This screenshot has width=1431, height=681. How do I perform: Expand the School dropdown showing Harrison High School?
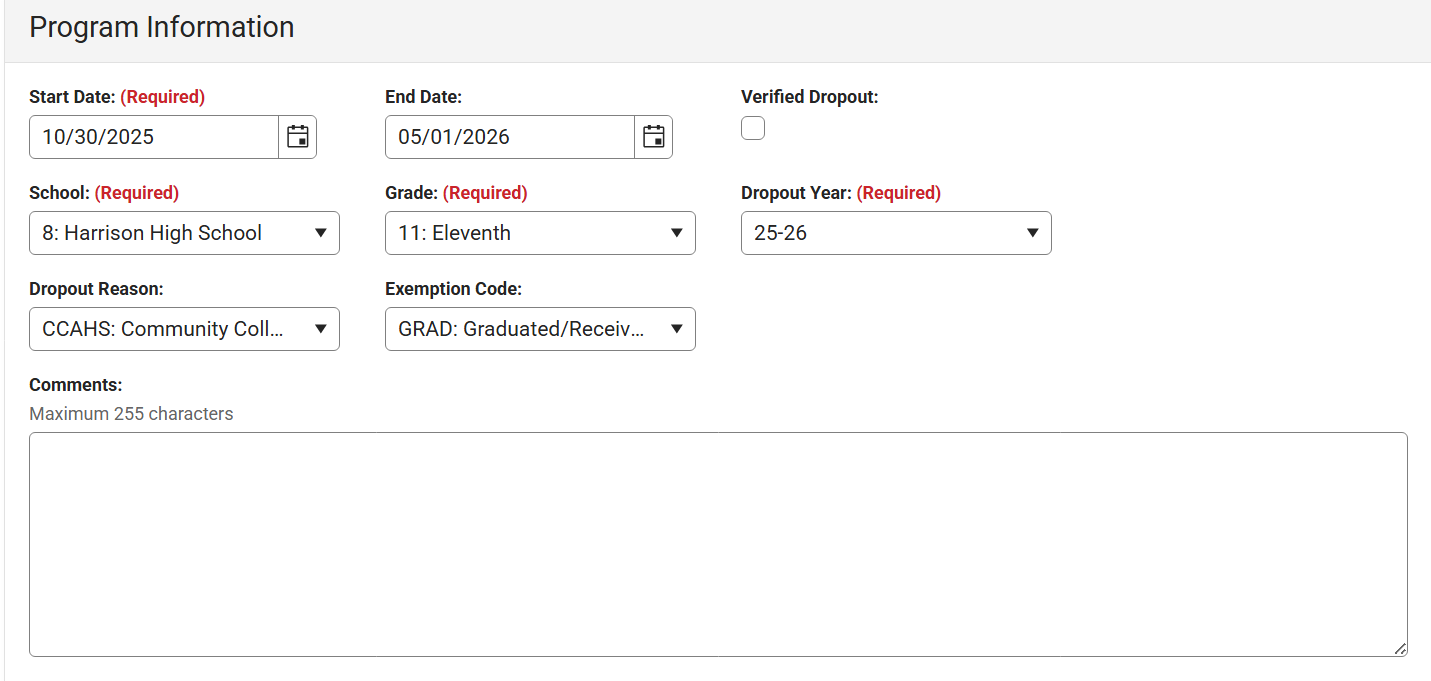pyautogui.click(x=184, y=233)
